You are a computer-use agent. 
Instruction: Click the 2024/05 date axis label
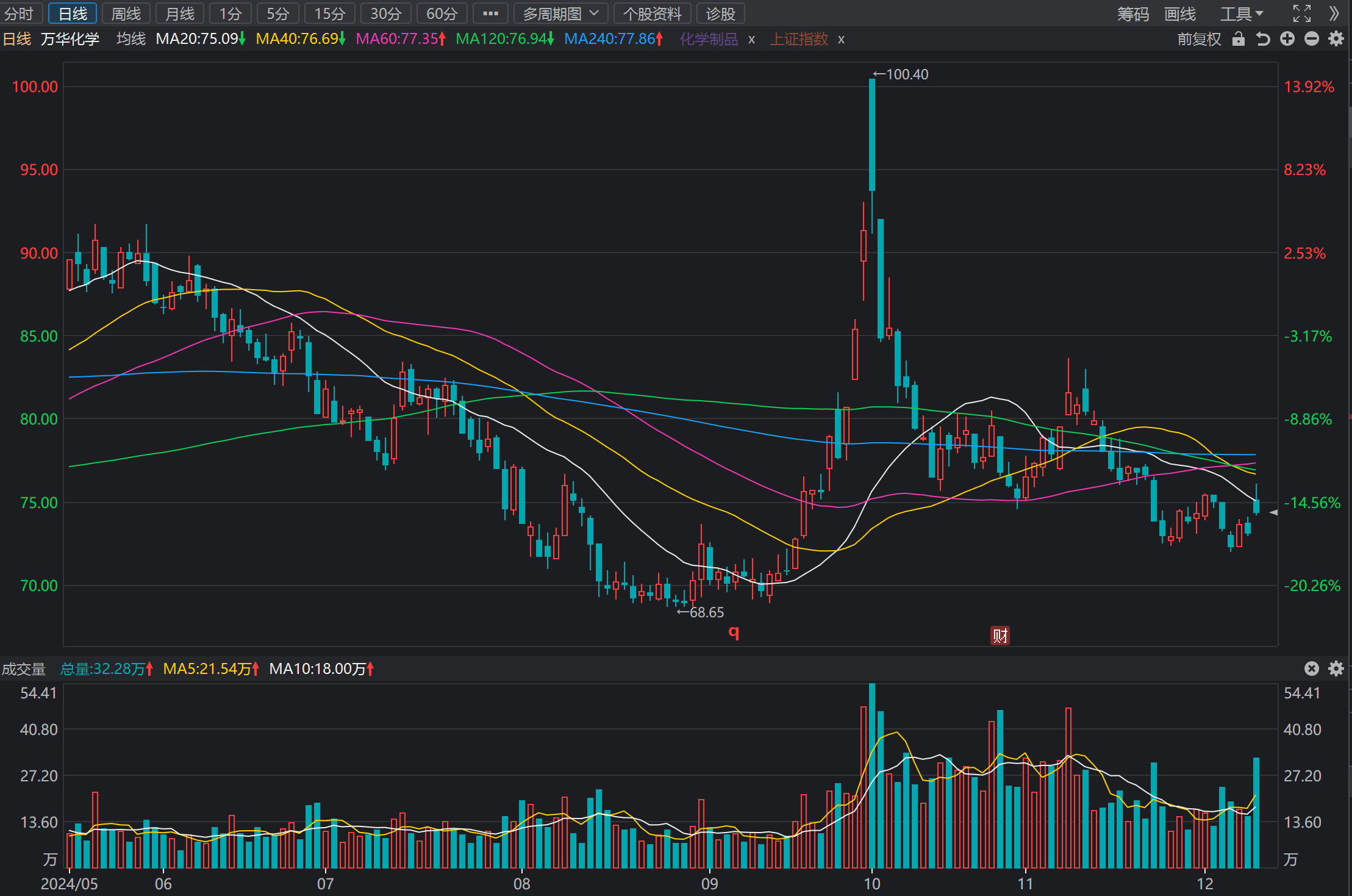pos(69,884)
